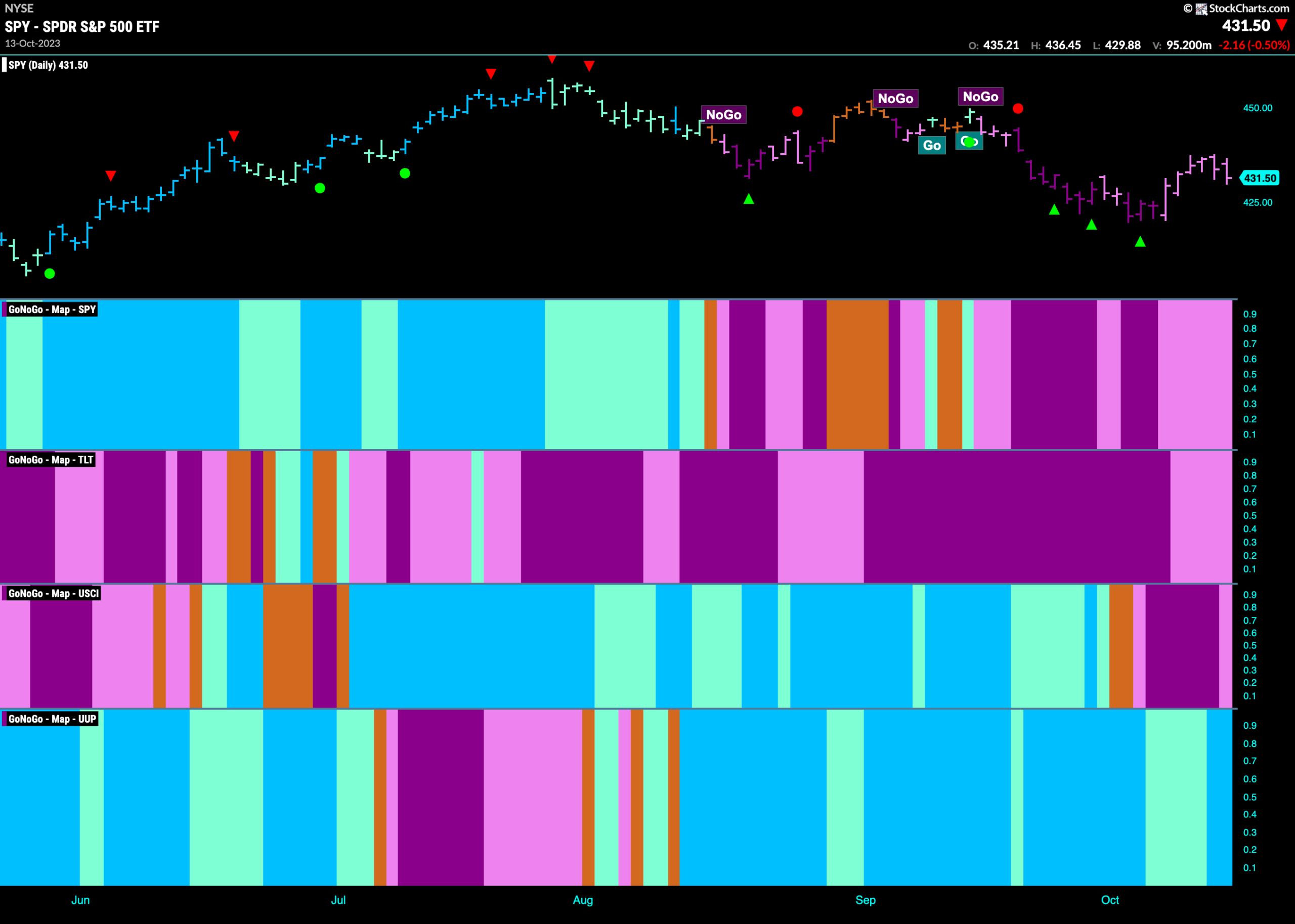Click the Sep label on the time axis
The image size is (1295, 924).
click(x=866, y=900)
